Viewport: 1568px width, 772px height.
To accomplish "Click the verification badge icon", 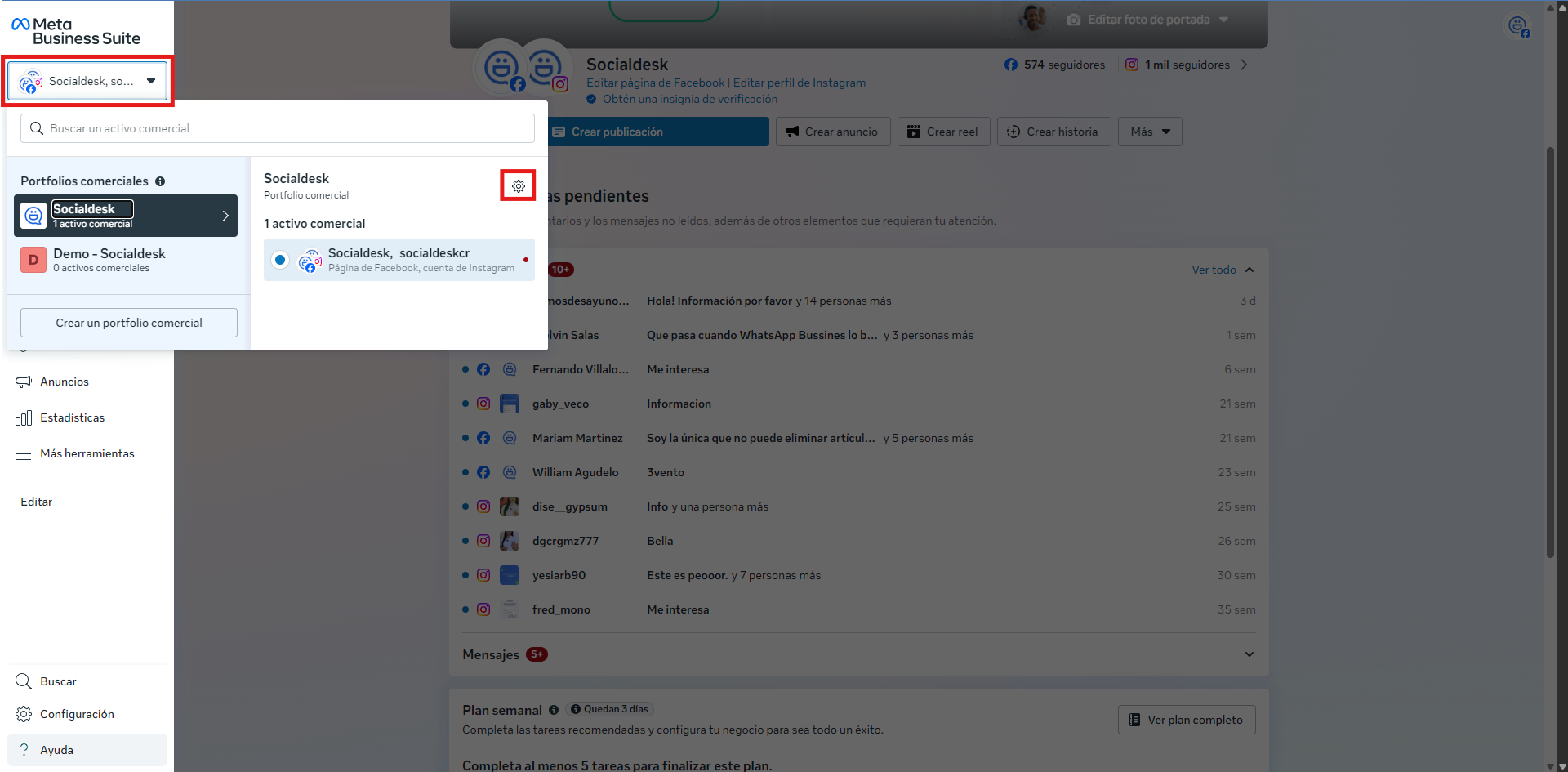I will tap(591, 99).
